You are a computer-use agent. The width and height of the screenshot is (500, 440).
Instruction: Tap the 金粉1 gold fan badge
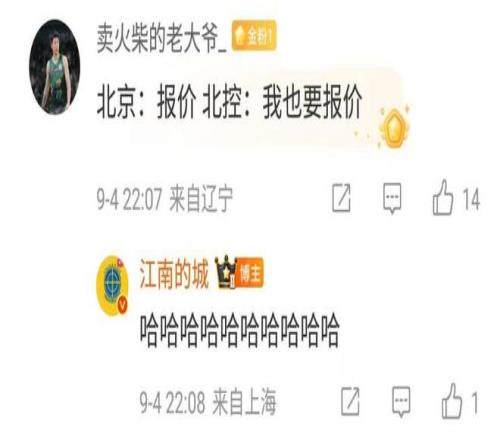[x=254, y=36]
